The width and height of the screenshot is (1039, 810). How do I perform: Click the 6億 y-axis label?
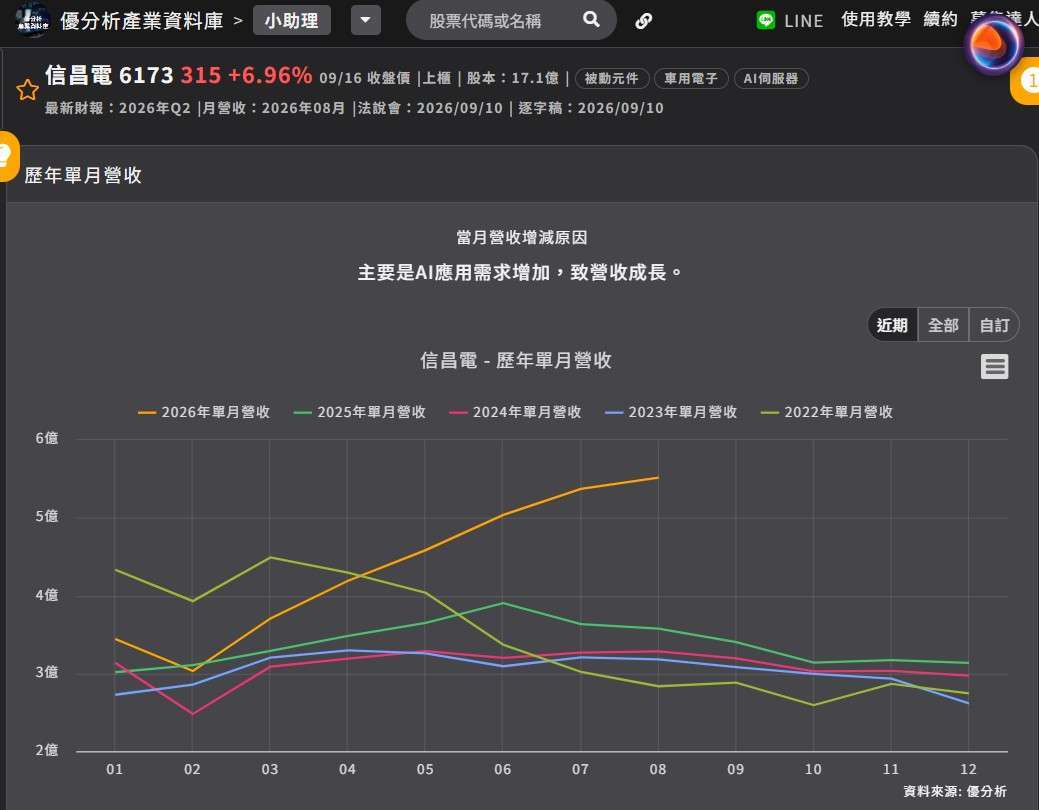tap(46, 438)
